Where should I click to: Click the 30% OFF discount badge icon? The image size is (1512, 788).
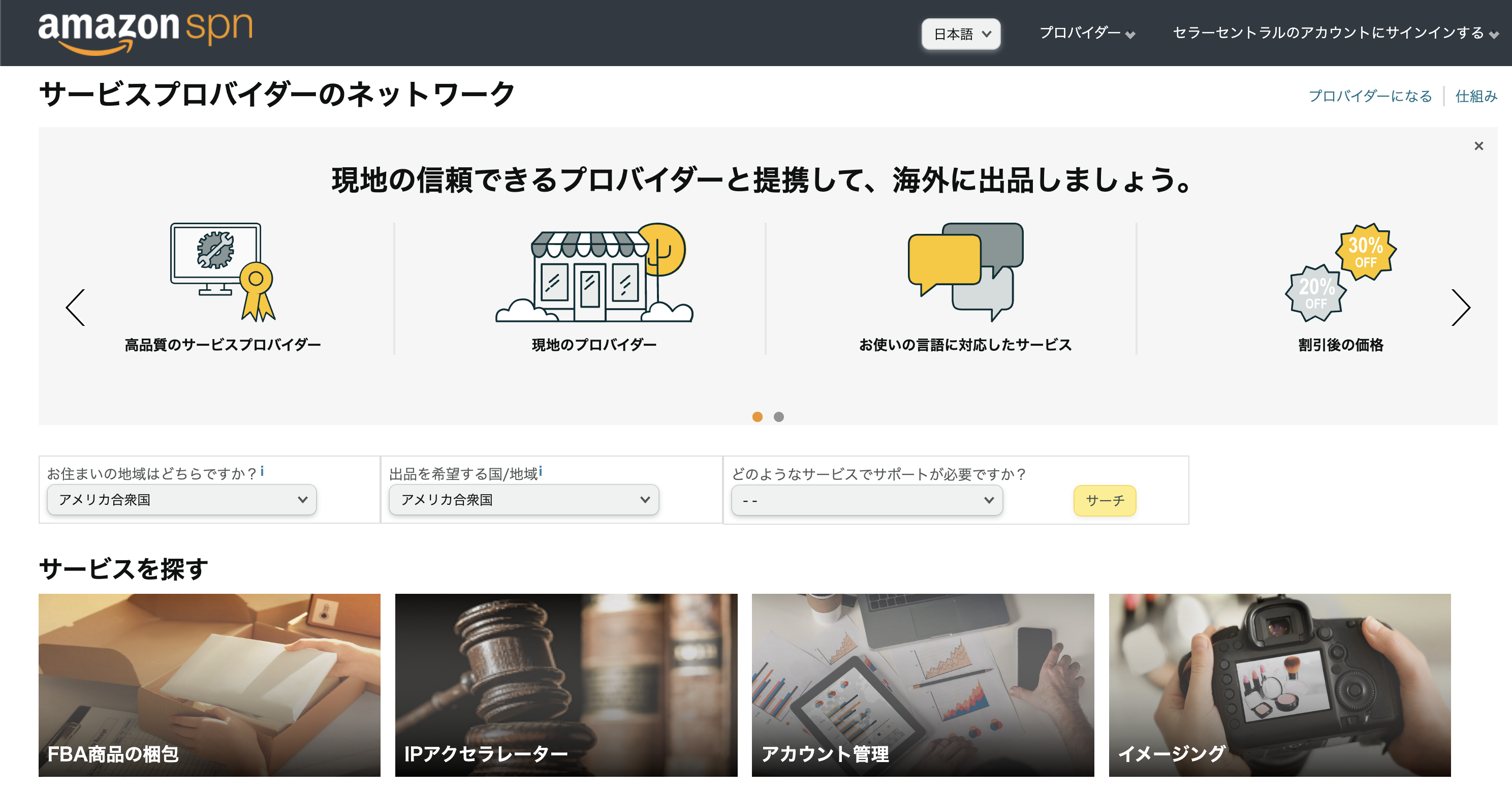1365,251
